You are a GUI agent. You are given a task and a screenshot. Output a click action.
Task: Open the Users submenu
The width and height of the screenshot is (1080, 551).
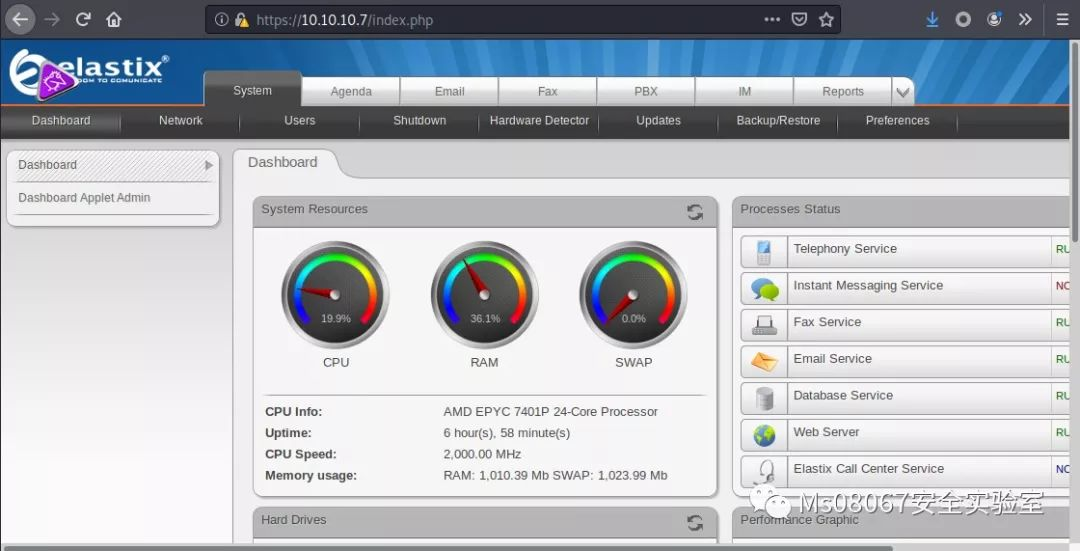coord(300,121)
